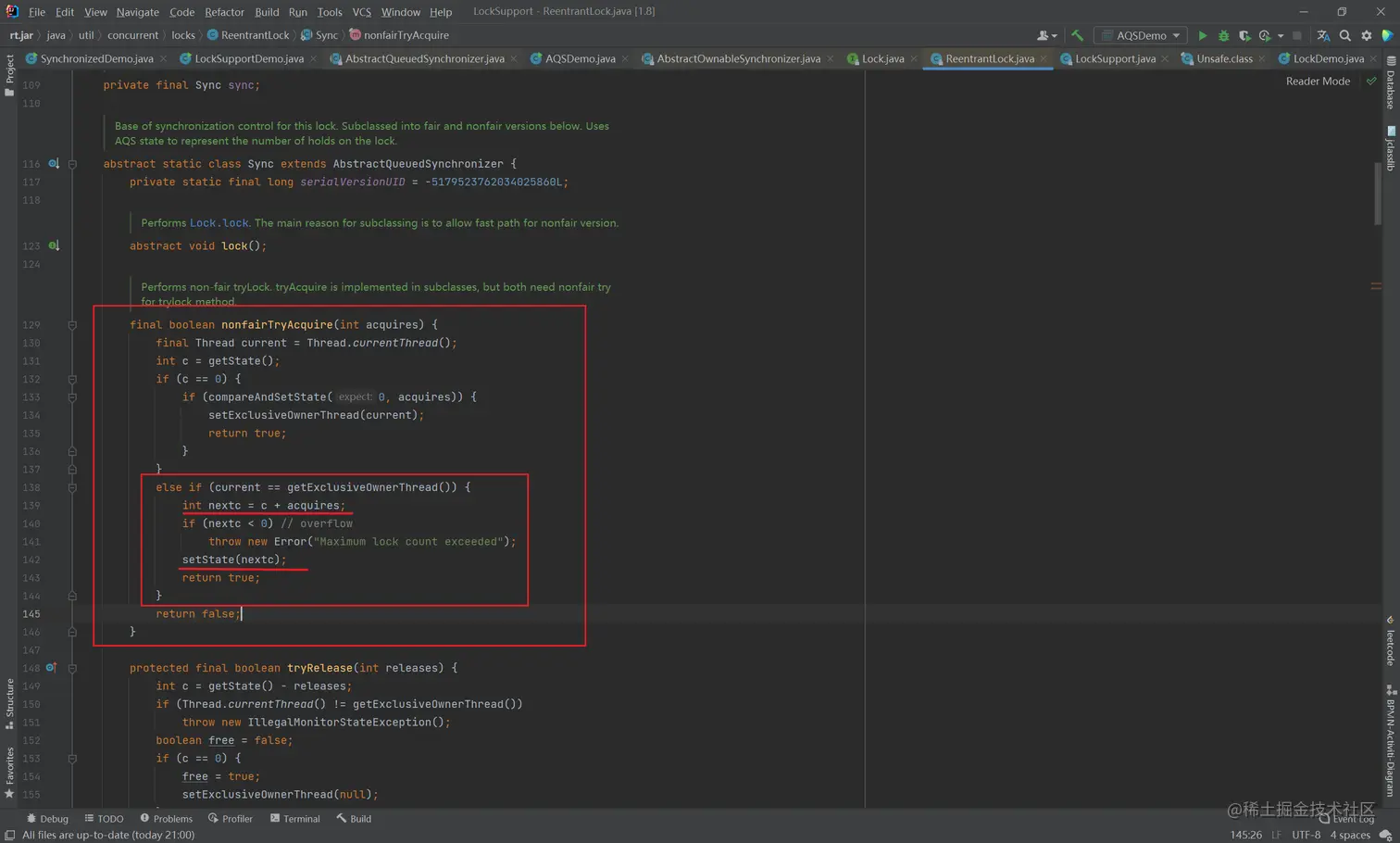Switch to the Unsafe.class tab
The width and height of the screenshot is (1400, 843).
coord(1224,58)
